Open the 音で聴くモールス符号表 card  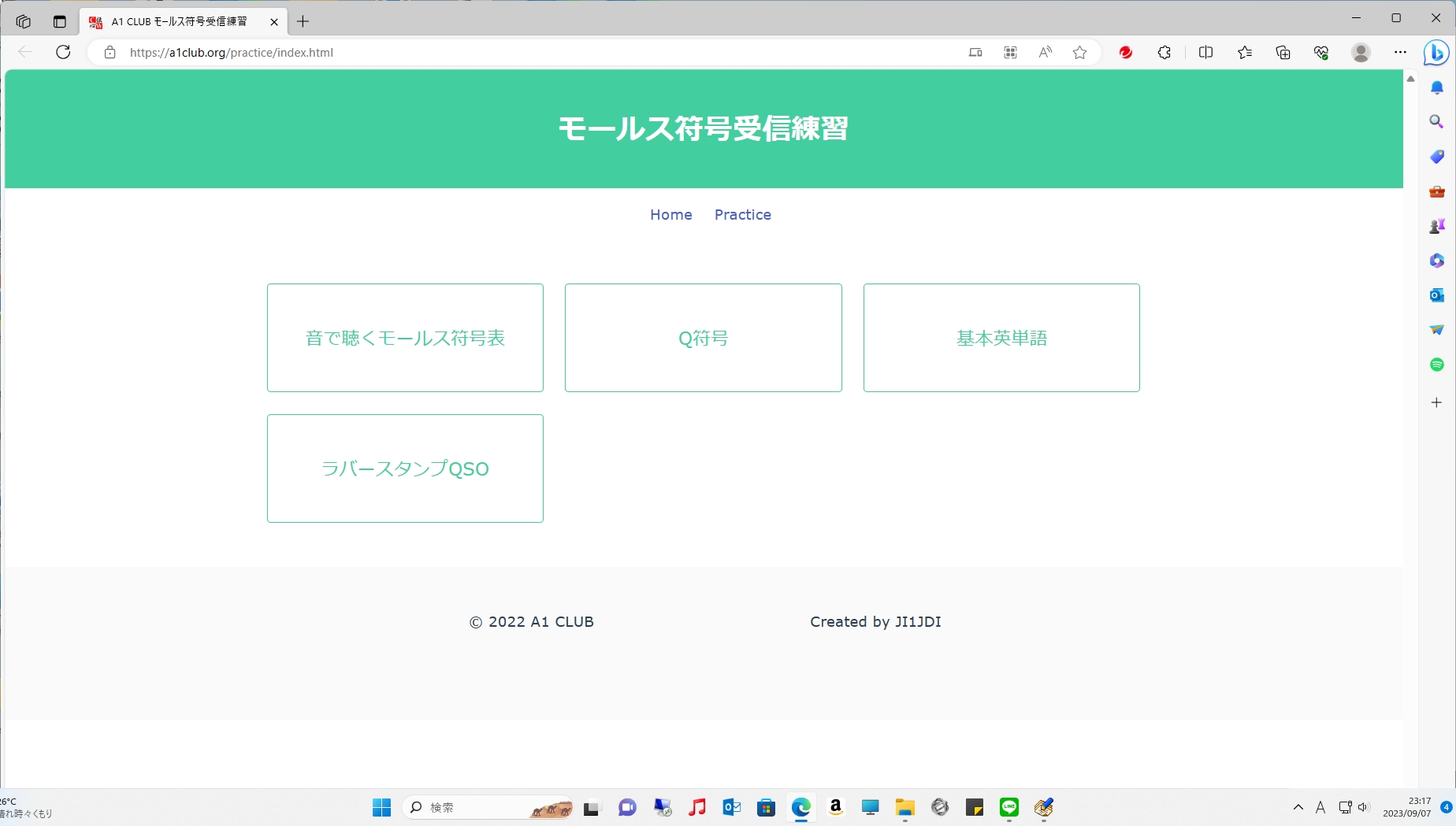coord(405,338)
